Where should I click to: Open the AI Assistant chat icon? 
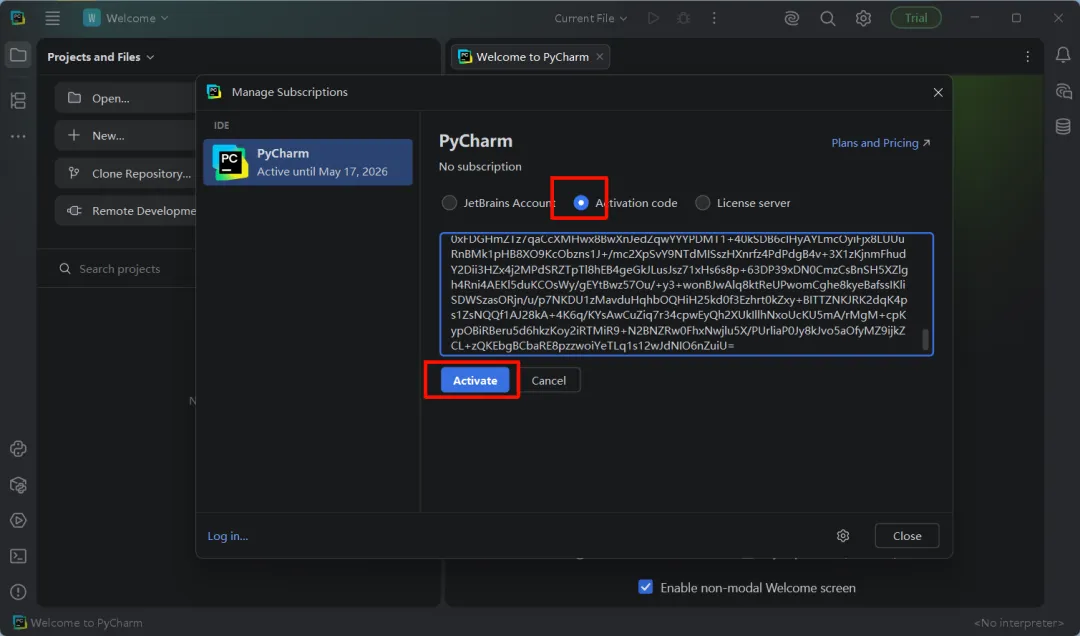tap(1063, 91)
